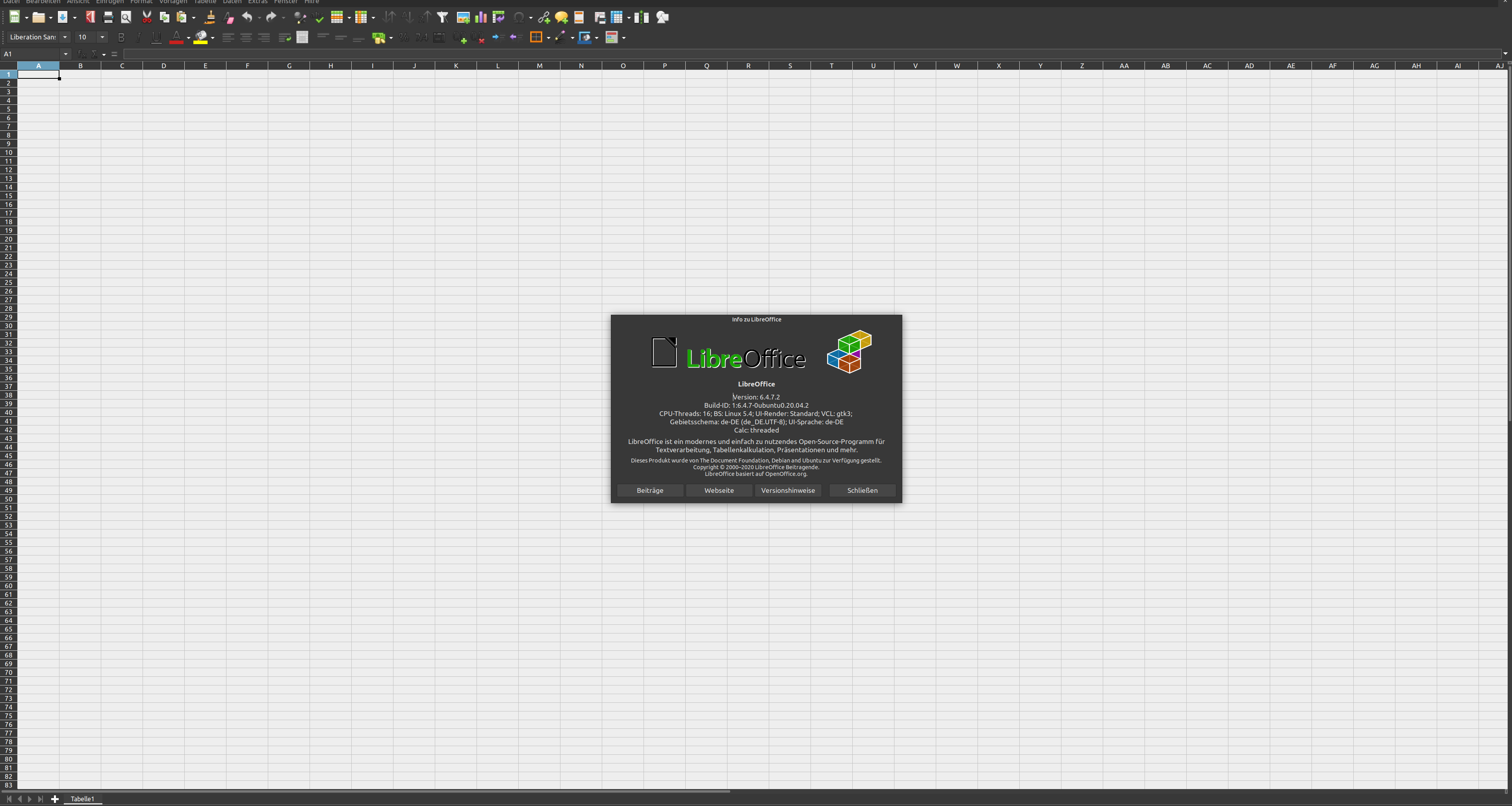This screenshot has width=1512, height=806.
Task: Click the Insert Pivot Table icon
Action: pos(498,17)
